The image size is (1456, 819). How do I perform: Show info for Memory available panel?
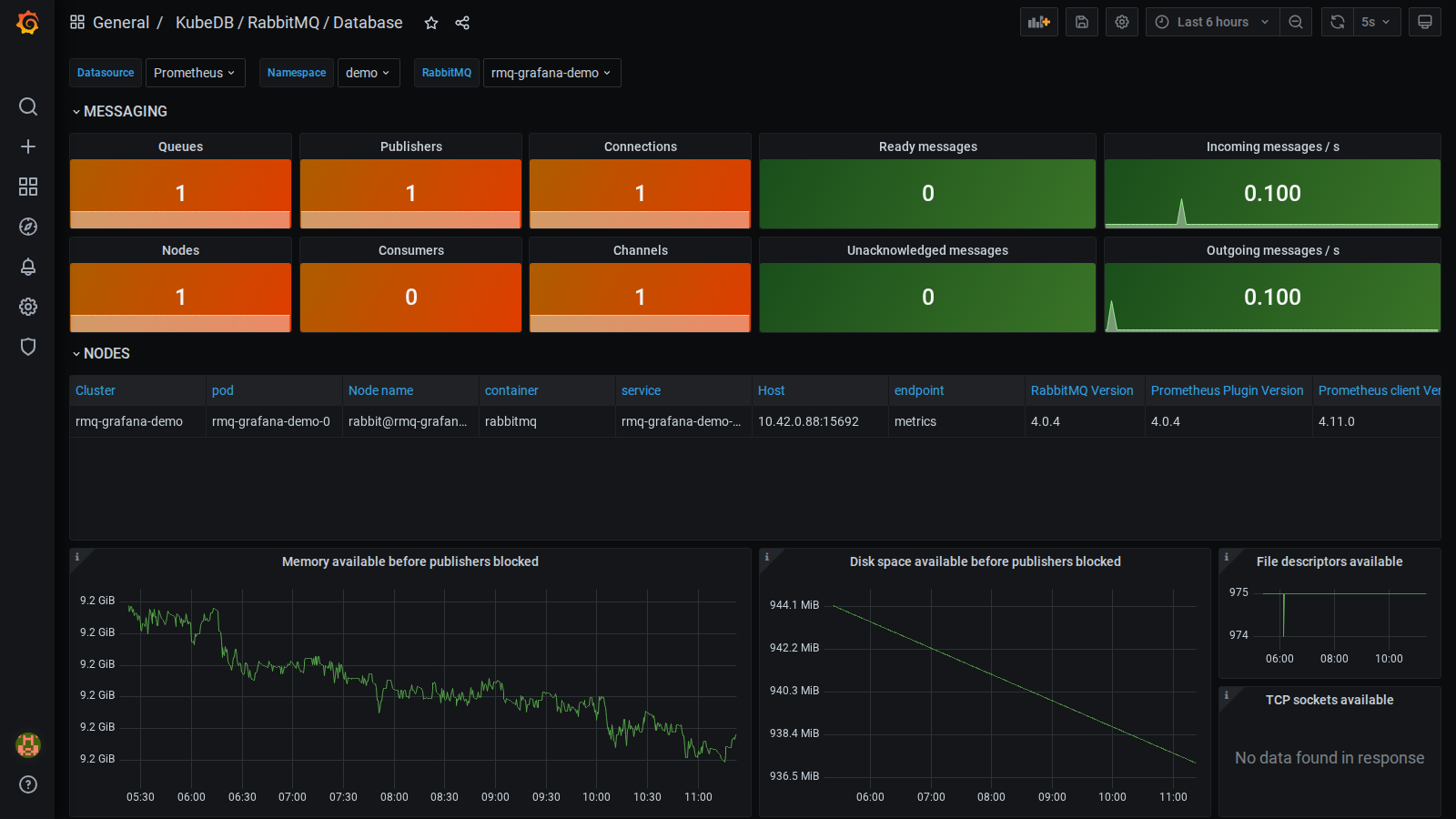point(77,557)
